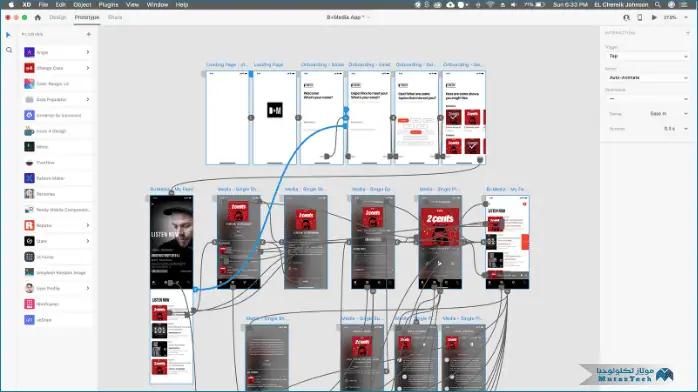Select the large 2cents cover artboard
The image size is (698, 392).
440,242
